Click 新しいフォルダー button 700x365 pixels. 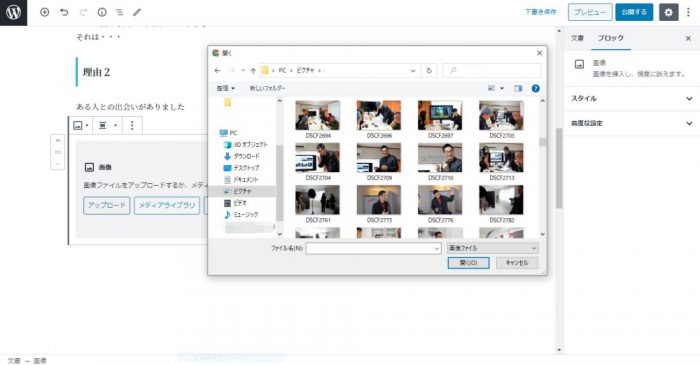(267, 88)
